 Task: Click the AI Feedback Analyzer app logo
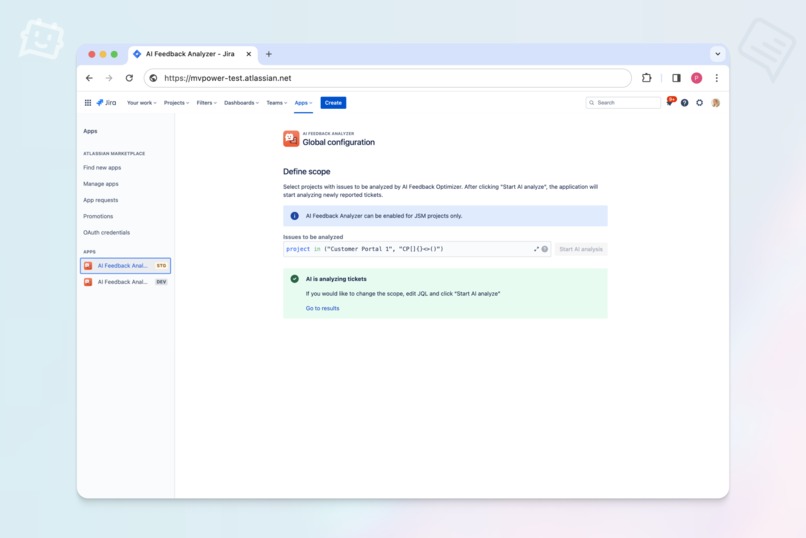pyautogui.click(x=291, y=139)
